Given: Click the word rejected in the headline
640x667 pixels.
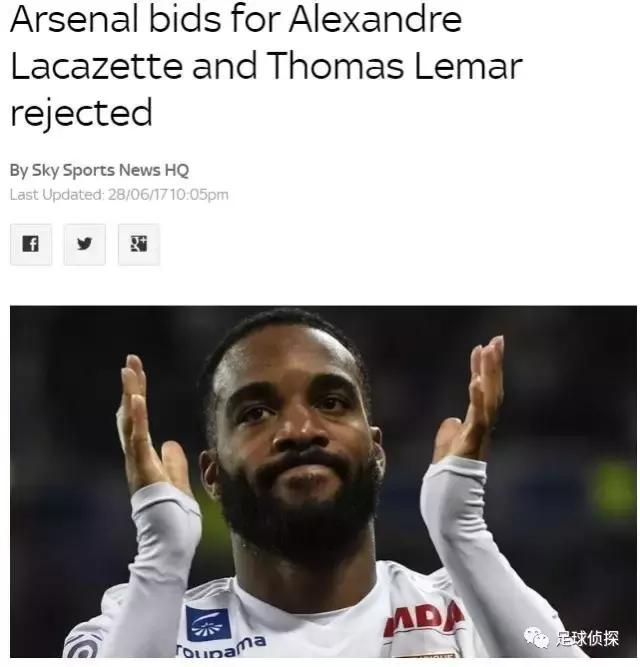Looking at the screenshot, I should coord(81,113).
